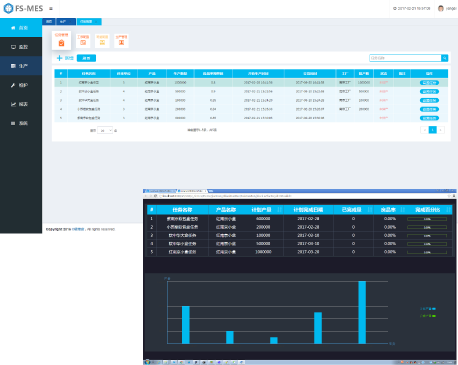Sort the 良品率 column in the dark window
Viewport: 458px width, 365px height.
(402, 210)
